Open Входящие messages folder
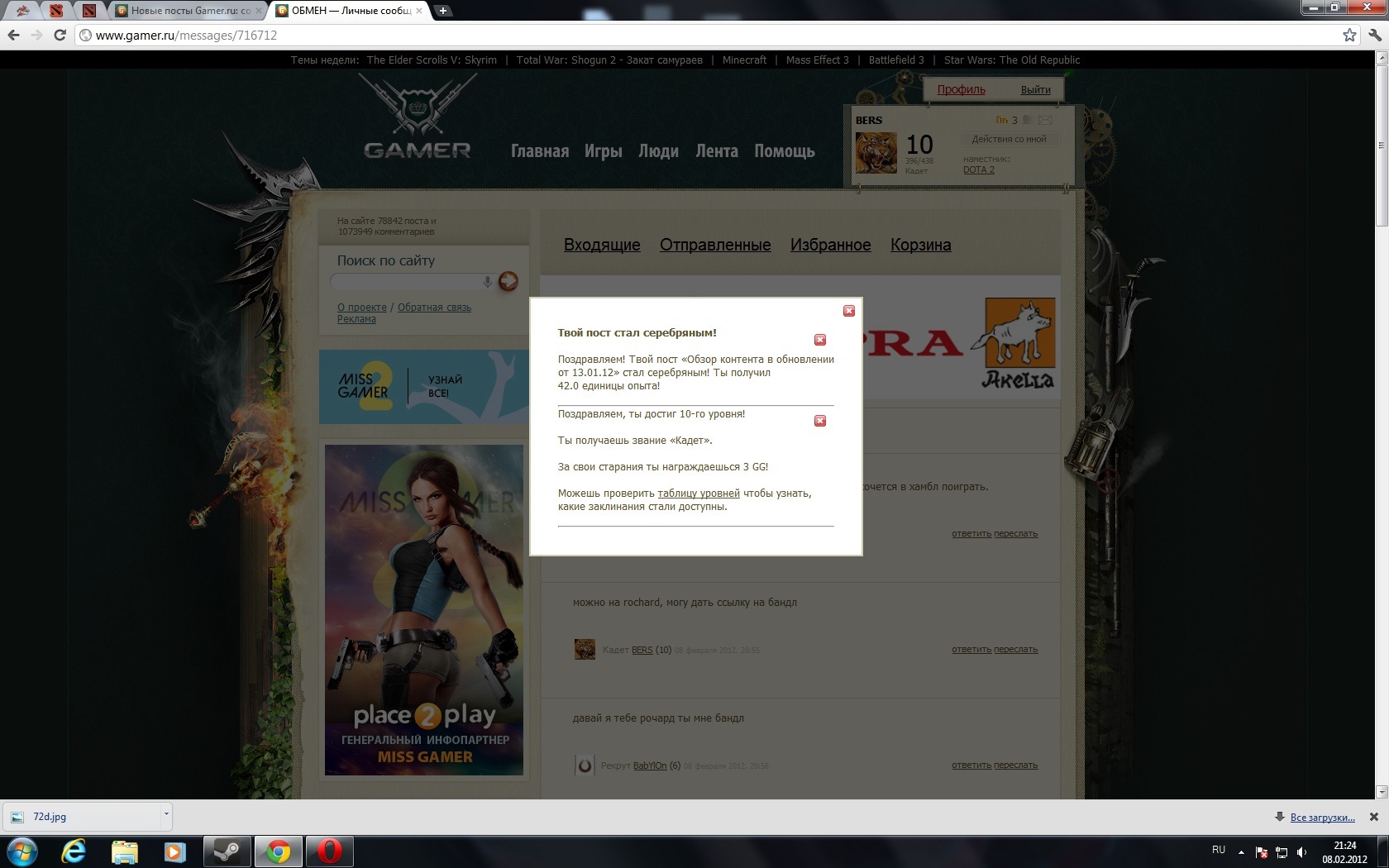1389x868 pixels. click(x=602, y=245)
